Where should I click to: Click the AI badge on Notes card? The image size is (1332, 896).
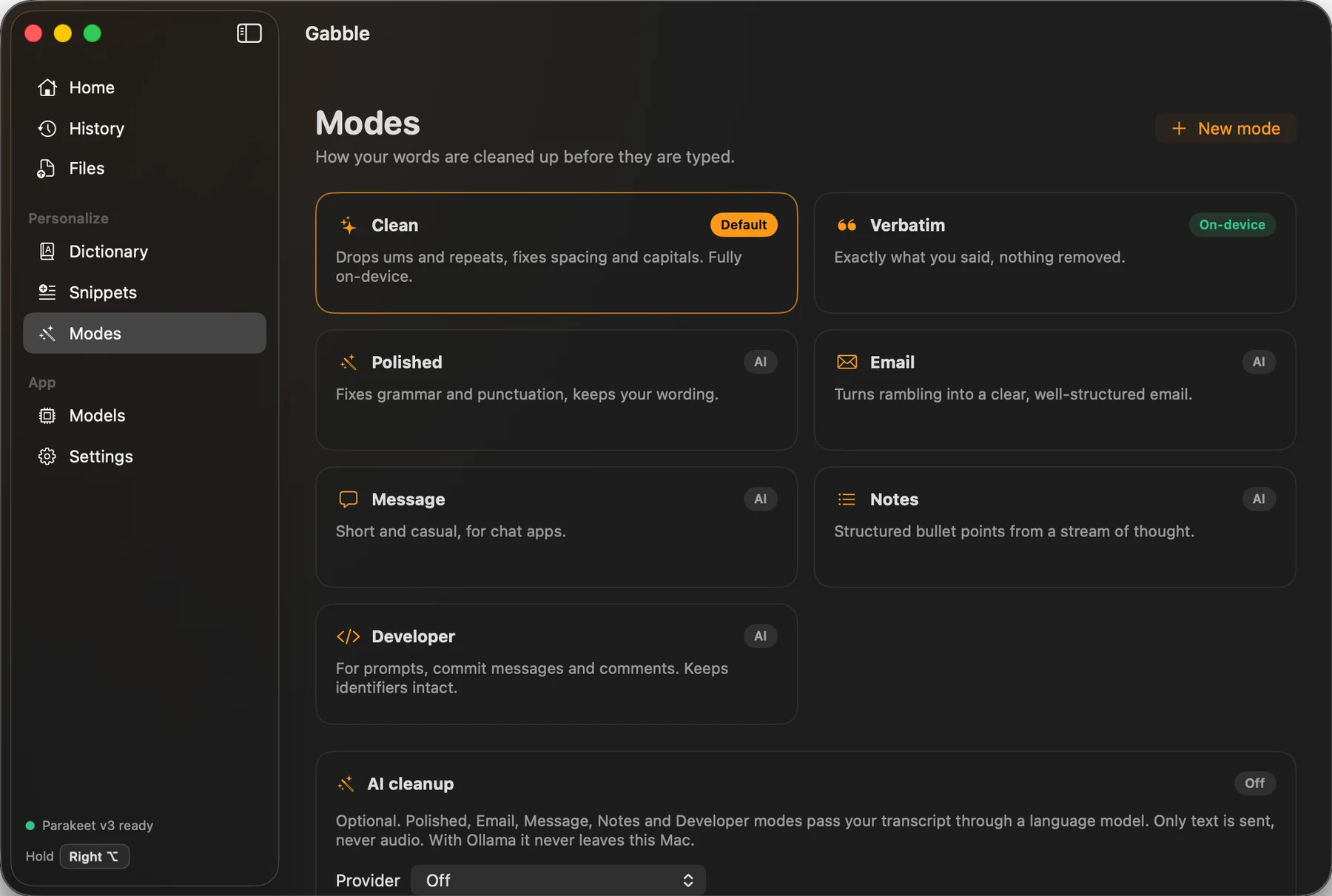1259,499
